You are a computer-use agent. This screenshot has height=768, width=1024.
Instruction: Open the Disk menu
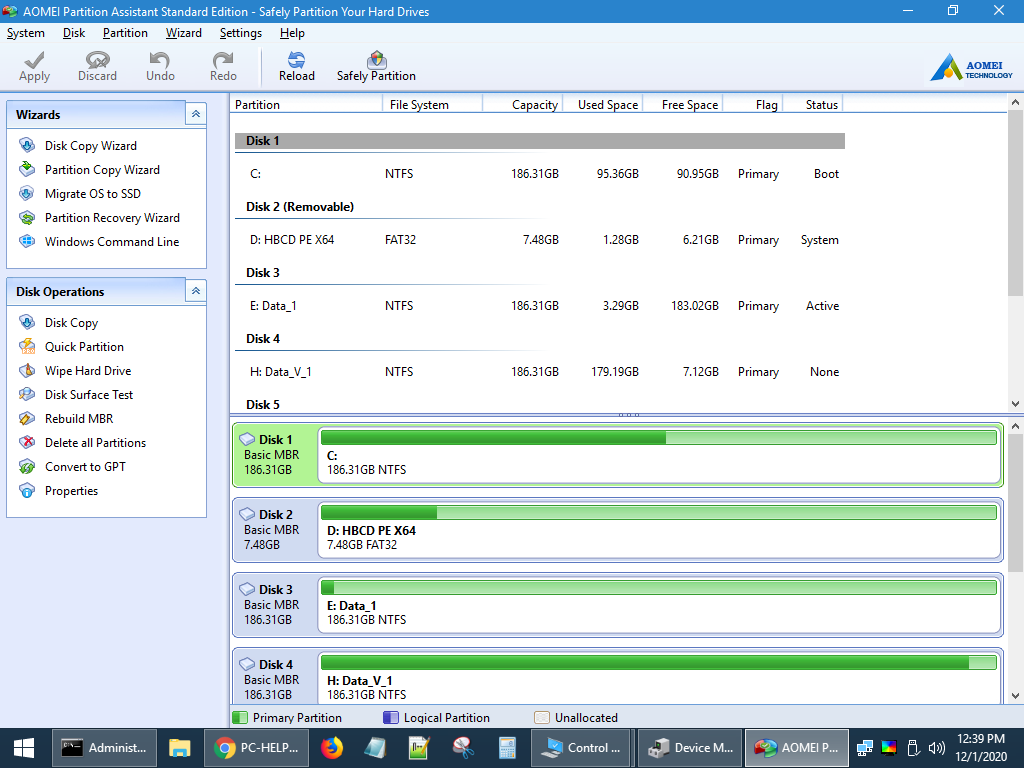[x=73, y=33]
